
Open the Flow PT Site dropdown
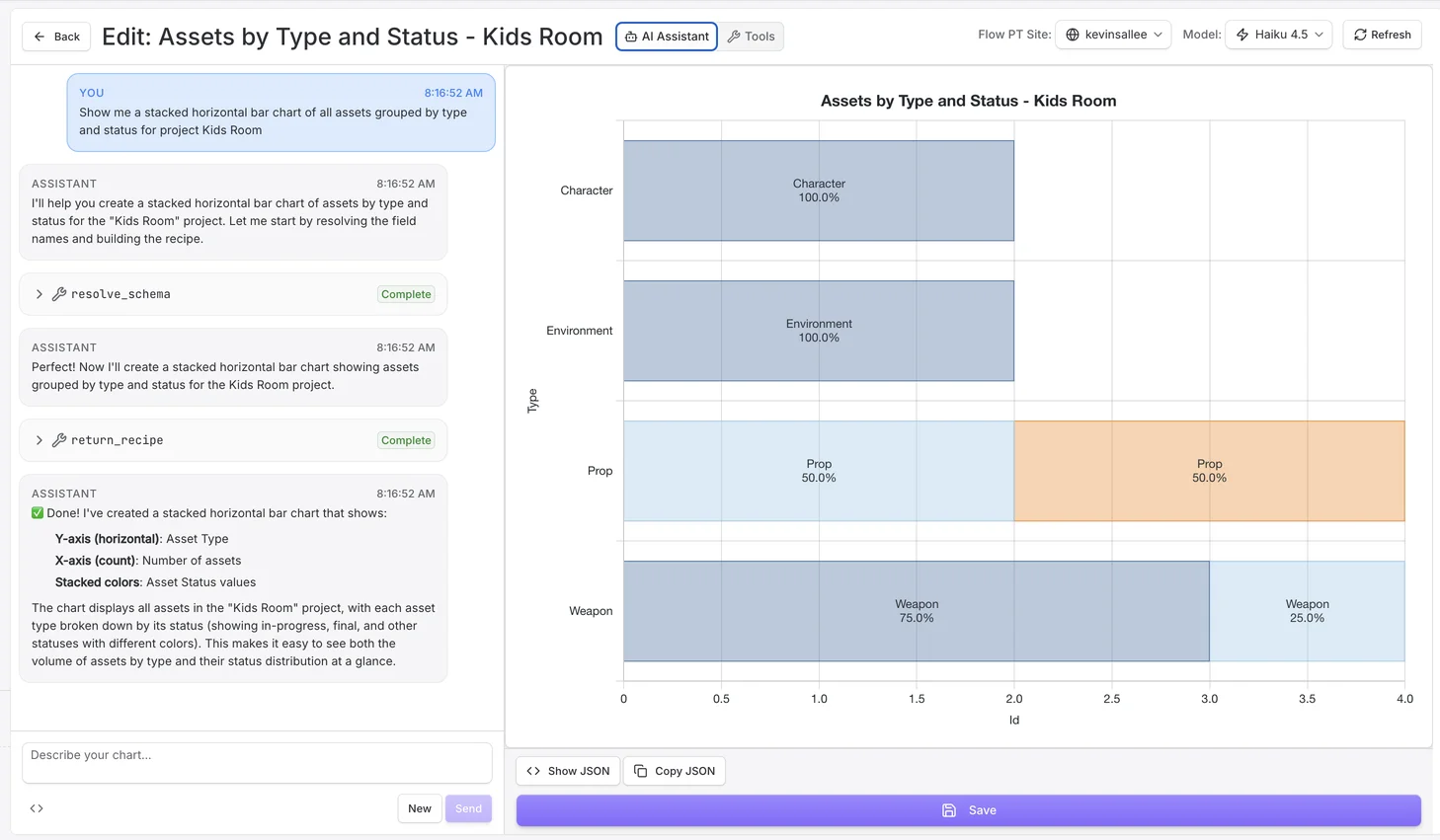[x=1113, y=33]
